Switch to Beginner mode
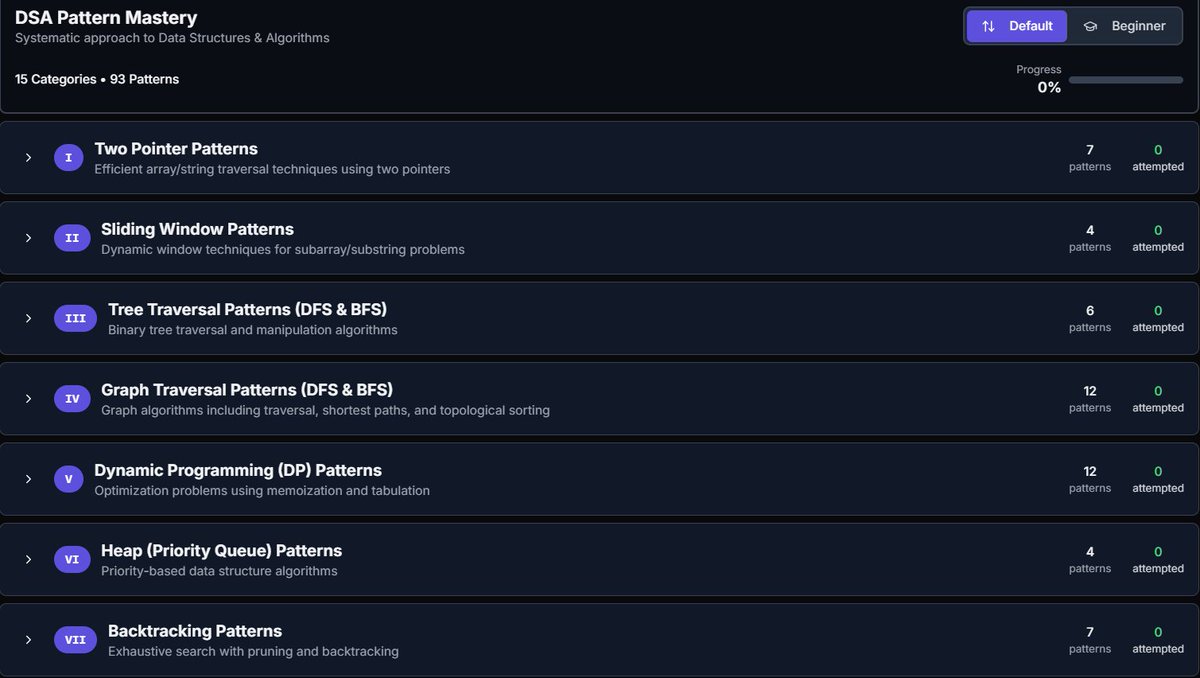The height and width of the screenshot is (678, 1200). click(1125, 26)
